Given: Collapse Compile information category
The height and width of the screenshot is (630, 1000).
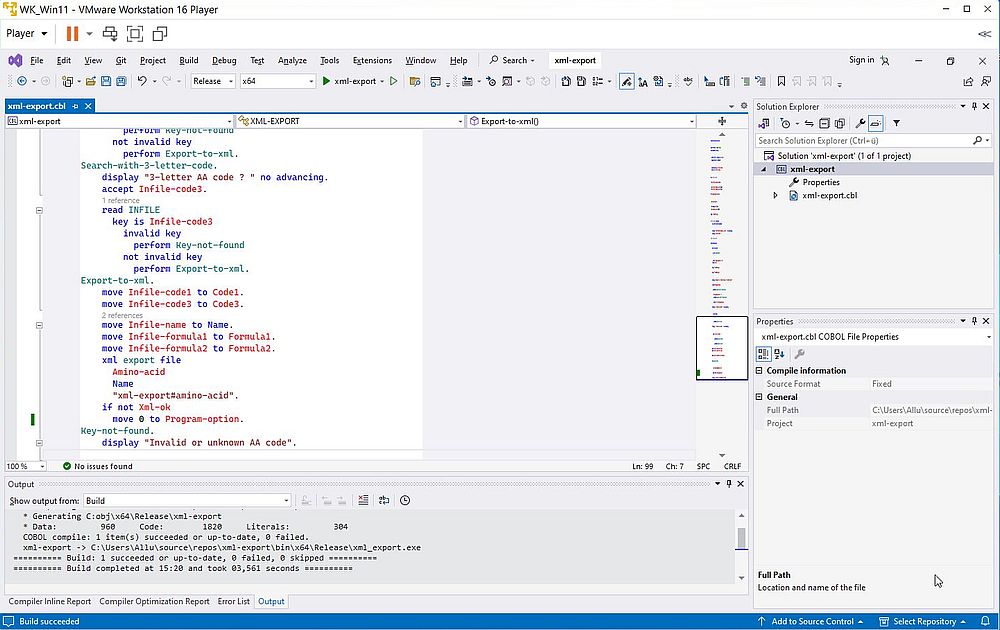Looking at the screenshot, I should click(x=759, y=370).
